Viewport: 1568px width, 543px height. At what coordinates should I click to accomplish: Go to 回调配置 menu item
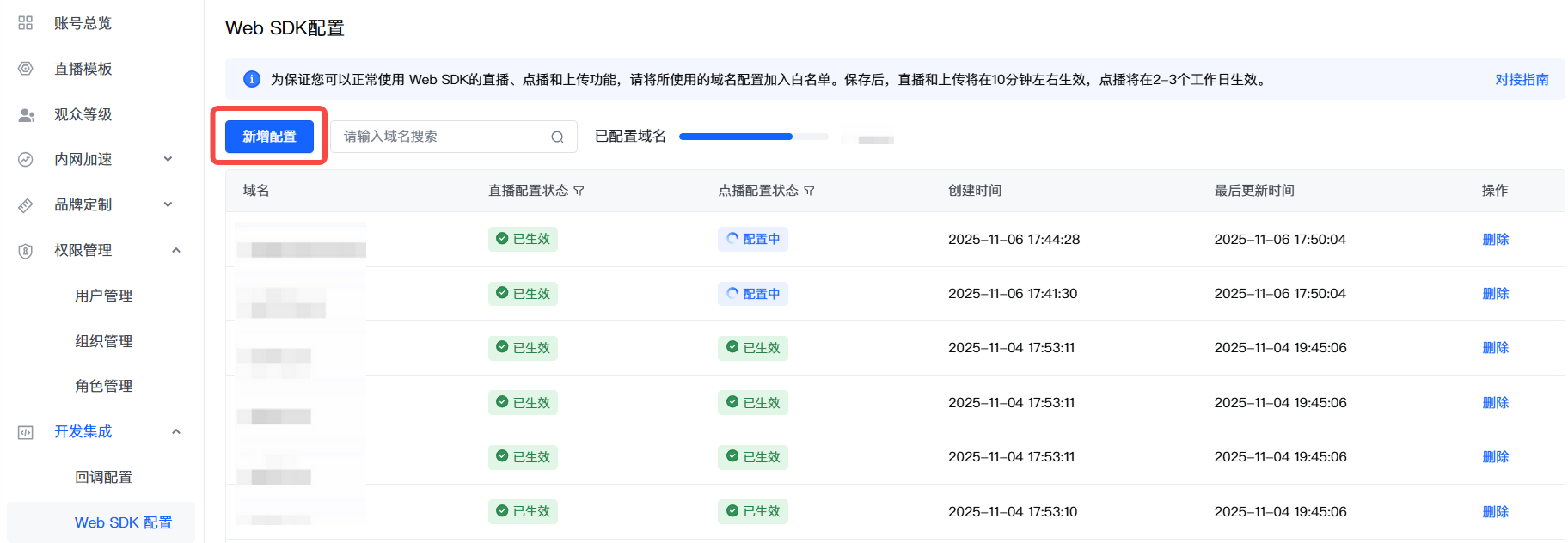(103, 477)
